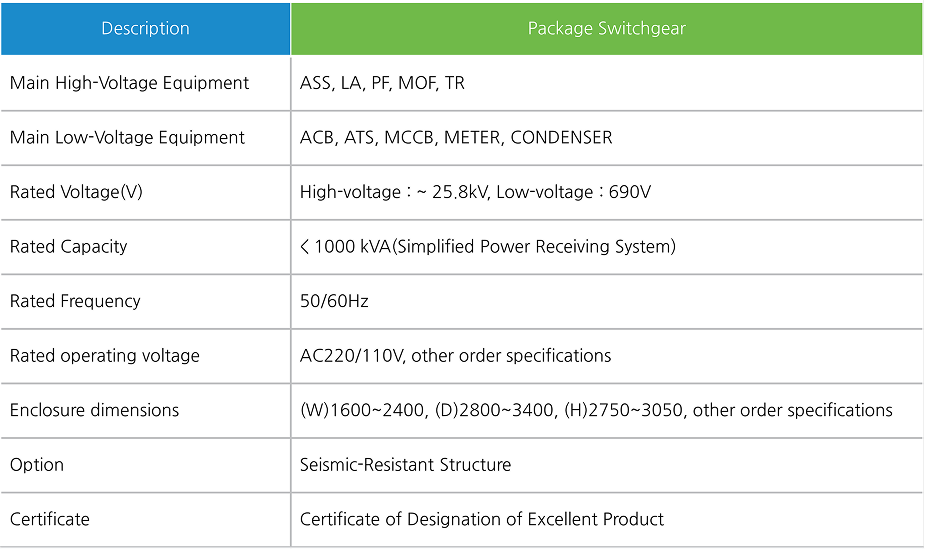This screenshot has height=549, width=925.
Task: Click the 1000 kVA Simplified Power value
Action: [488, 247]
